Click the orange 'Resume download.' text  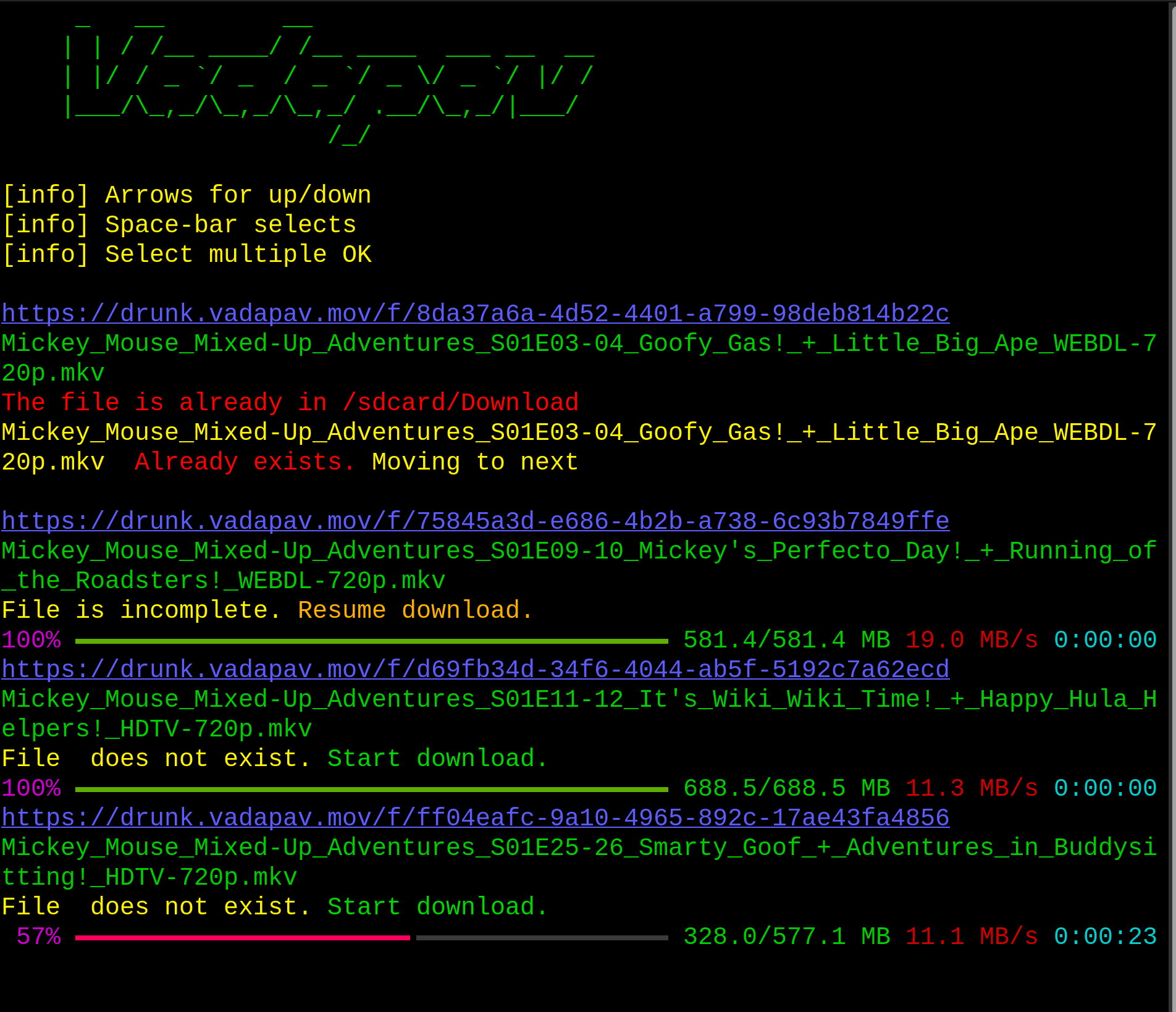(416, 610)
